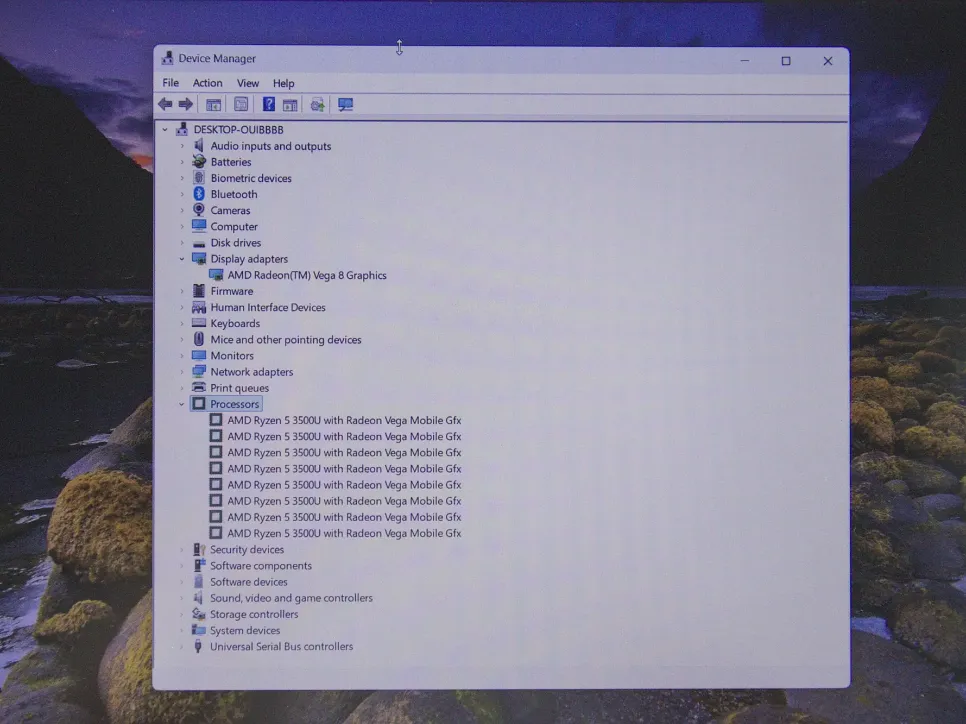Select the DESKTOP-OUIBBBB computer name
The height and width of the screenshot is (724, 966).
238,129
